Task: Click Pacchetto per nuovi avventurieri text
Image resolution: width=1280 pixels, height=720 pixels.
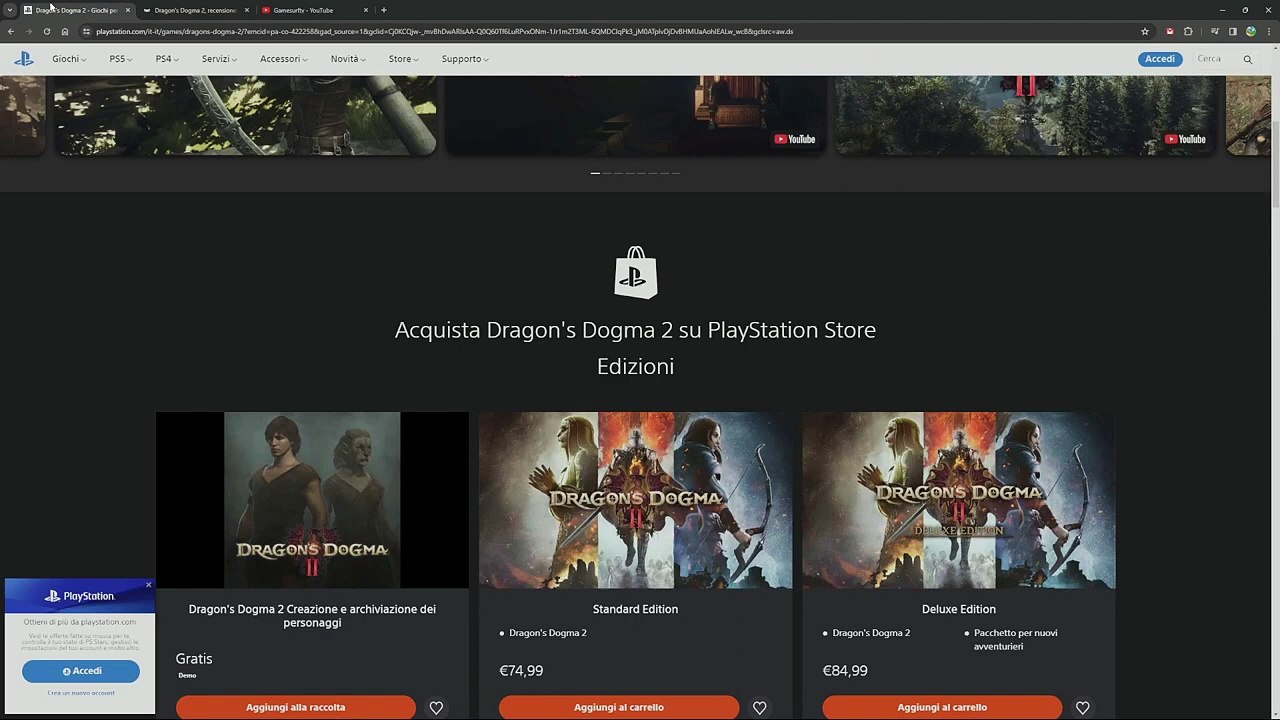Action: (x=1016, y=640)
